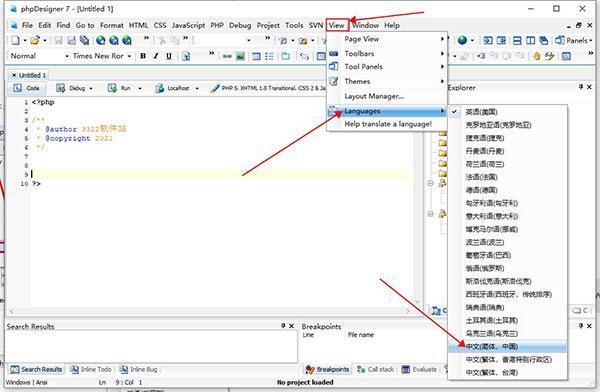
Task: Close the Explorer panel
Action: pyautogui.click(x=589, y=87)
